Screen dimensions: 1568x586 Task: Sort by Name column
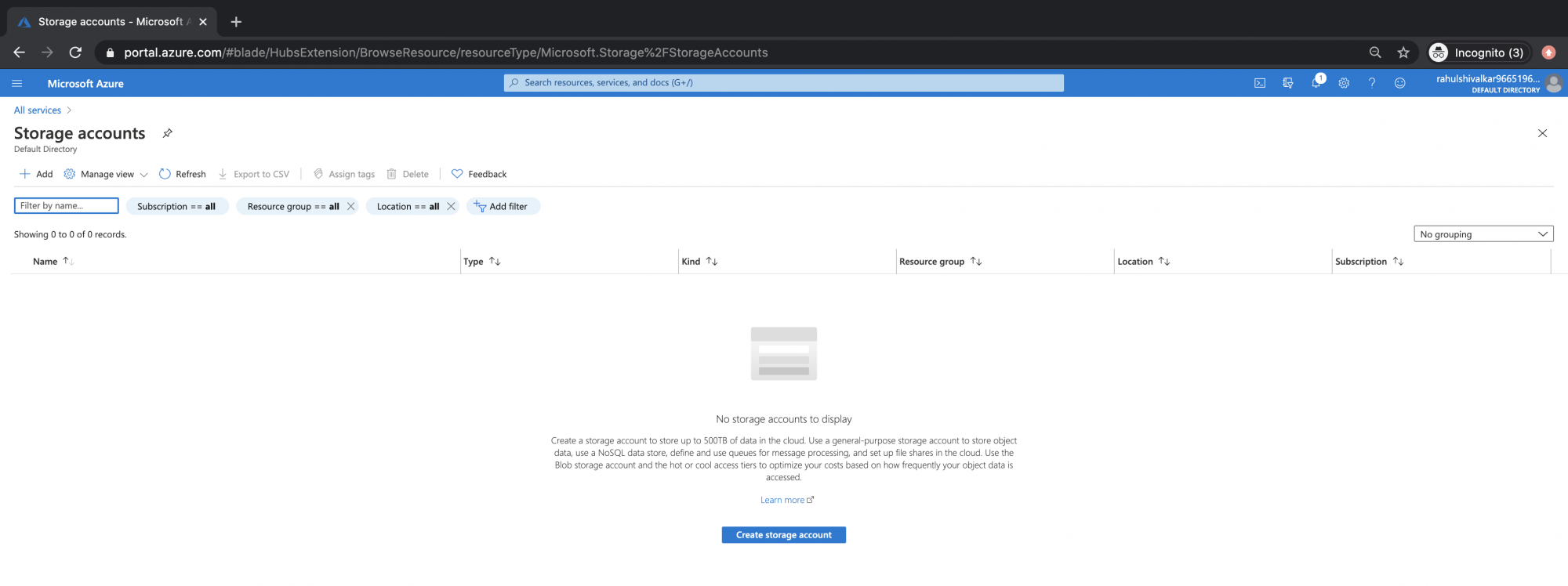pos(53,262)
